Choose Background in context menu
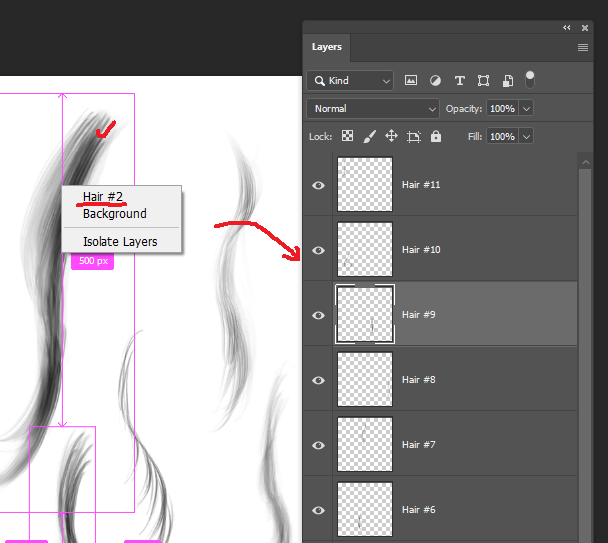Viewport: 608px width, 543px height. click(115, 214)
